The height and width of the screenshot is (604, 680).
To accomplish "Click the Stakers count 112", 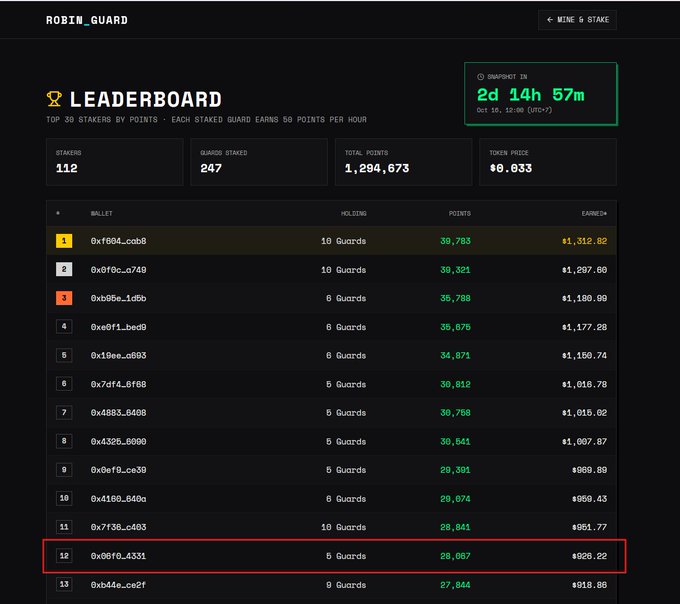I will (67, 168).
